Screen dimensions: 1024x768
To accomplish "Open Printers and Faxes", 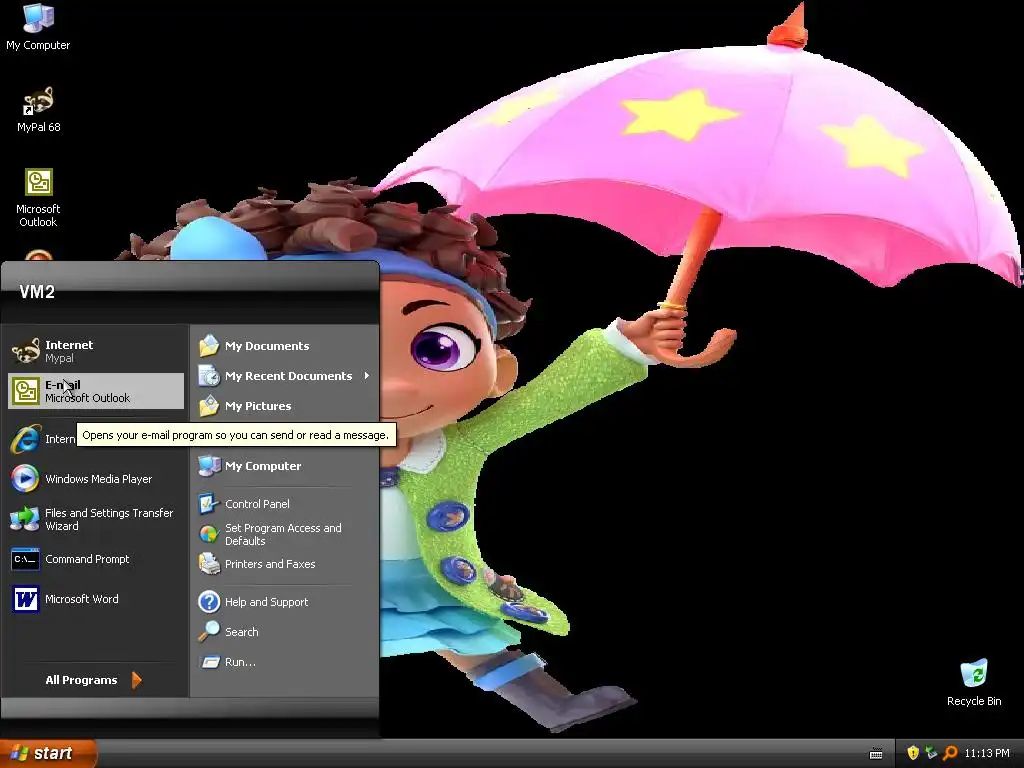I will pyautogui.click(x=285, y=564).
